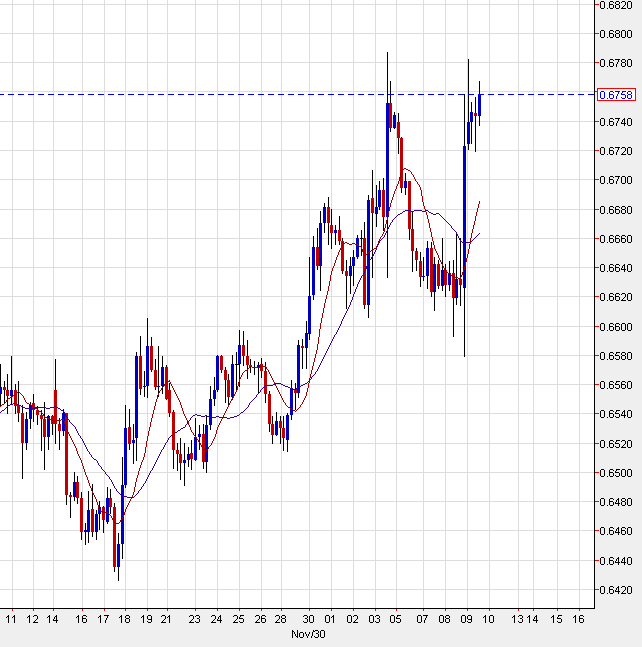This screenshot has width=642, height=647.
Task: Click the date label 21 on time axis
Action: pyautogui.click(x=166, y=619)
